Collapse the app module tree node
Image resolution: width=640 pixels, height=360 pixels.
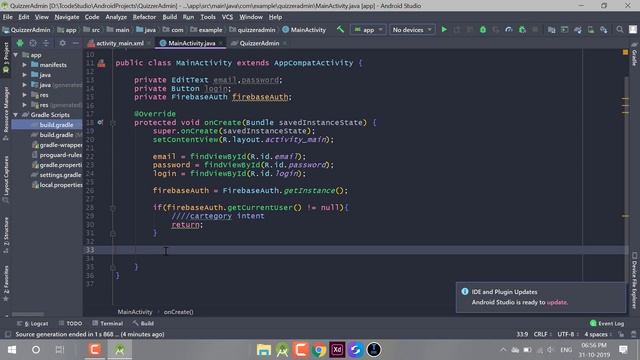tap(16, 55)
